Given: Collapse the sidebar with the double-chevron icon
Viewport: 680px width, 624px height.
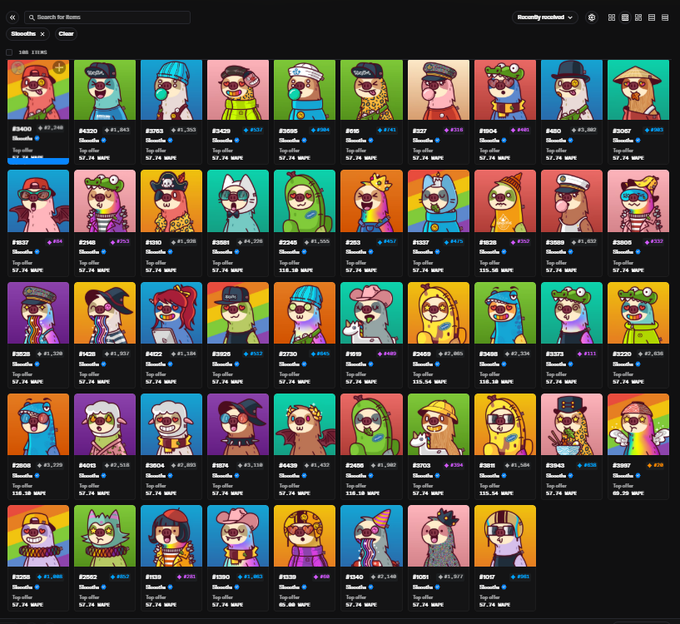Looking at the screenshot, I should [12, 17].
